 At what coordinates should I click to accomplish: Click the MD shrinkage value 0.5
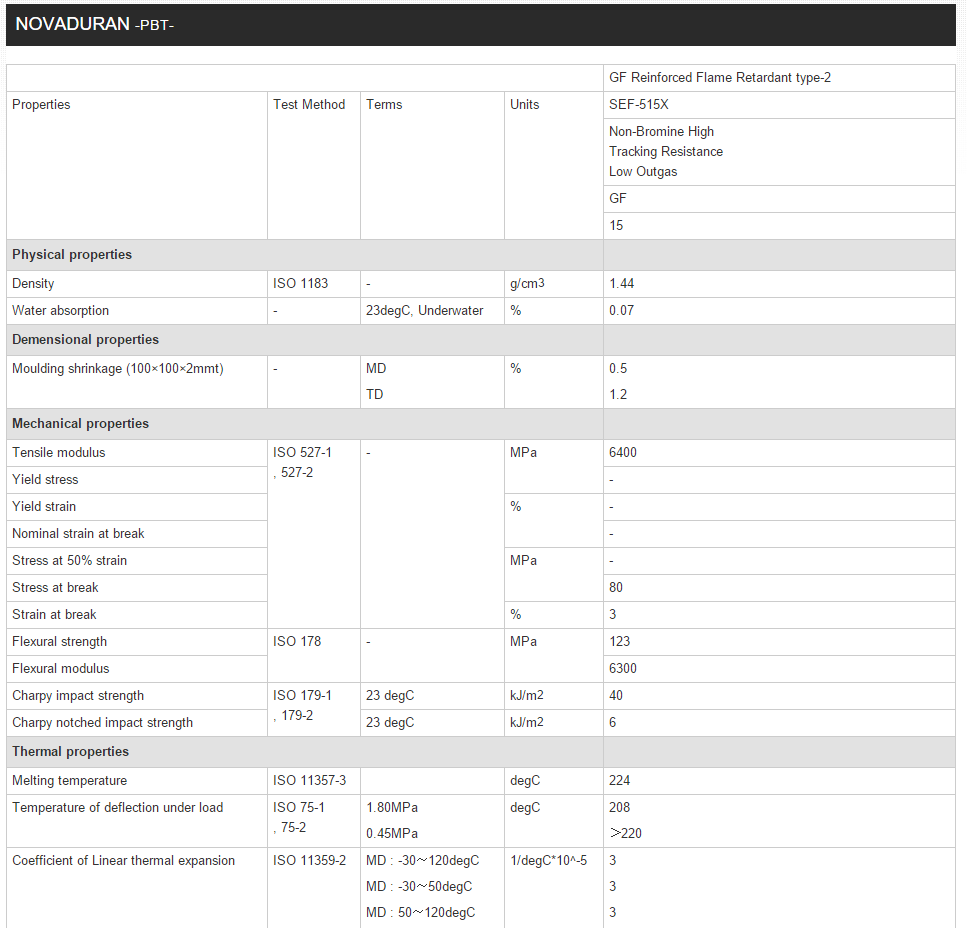[x=618, y=369]
